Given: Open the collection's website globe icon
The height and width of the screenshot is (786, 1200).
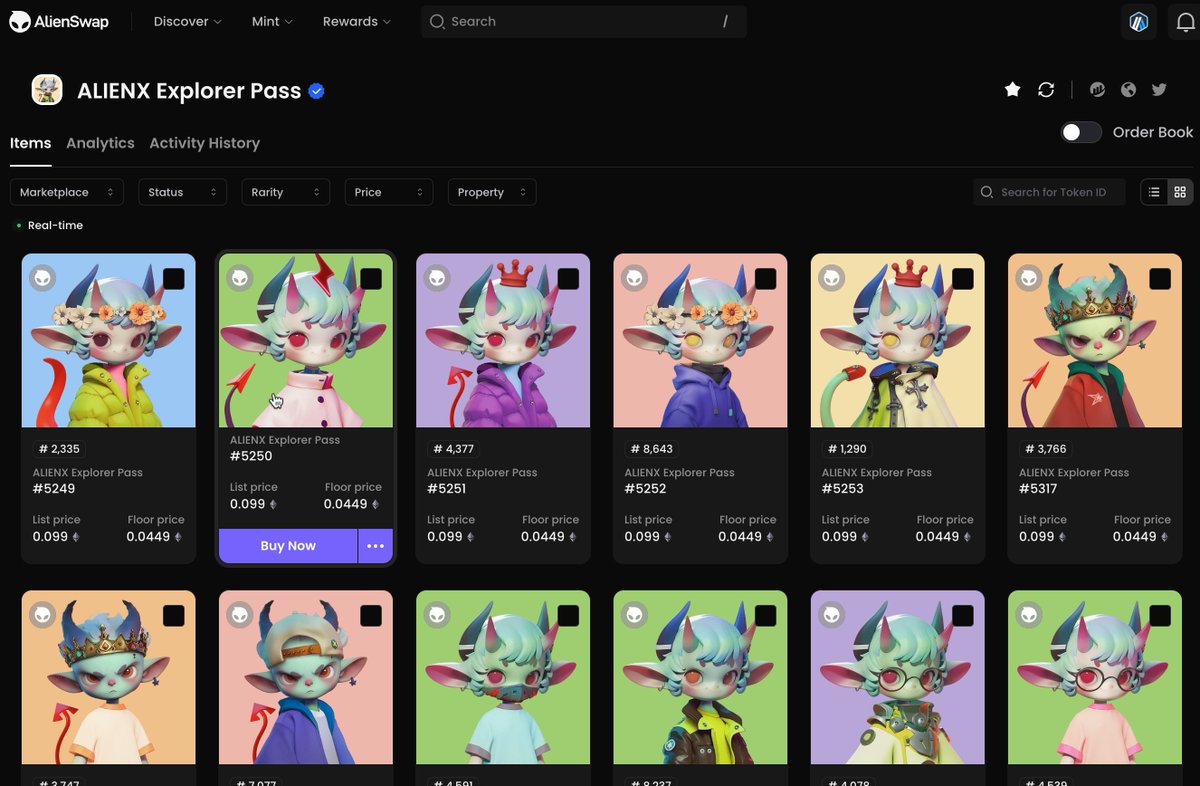Looking at the screenshot, I should [x=1128, y=90].
